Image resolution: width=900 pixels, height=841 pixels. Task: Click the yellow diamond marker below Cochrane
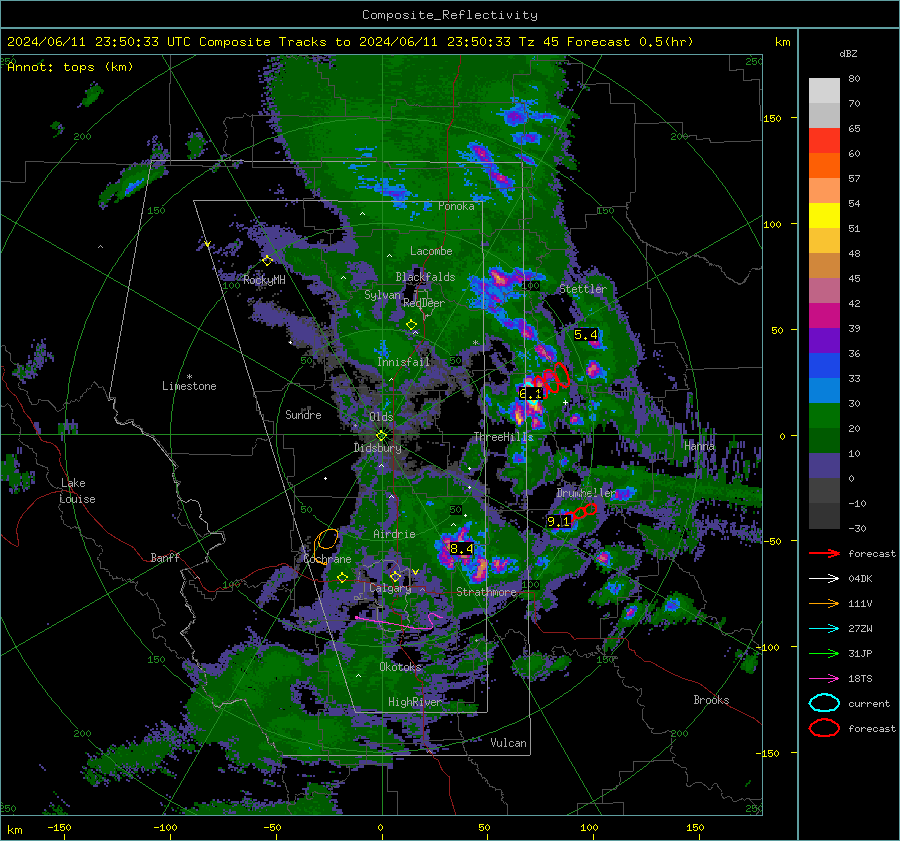point(342,578)
